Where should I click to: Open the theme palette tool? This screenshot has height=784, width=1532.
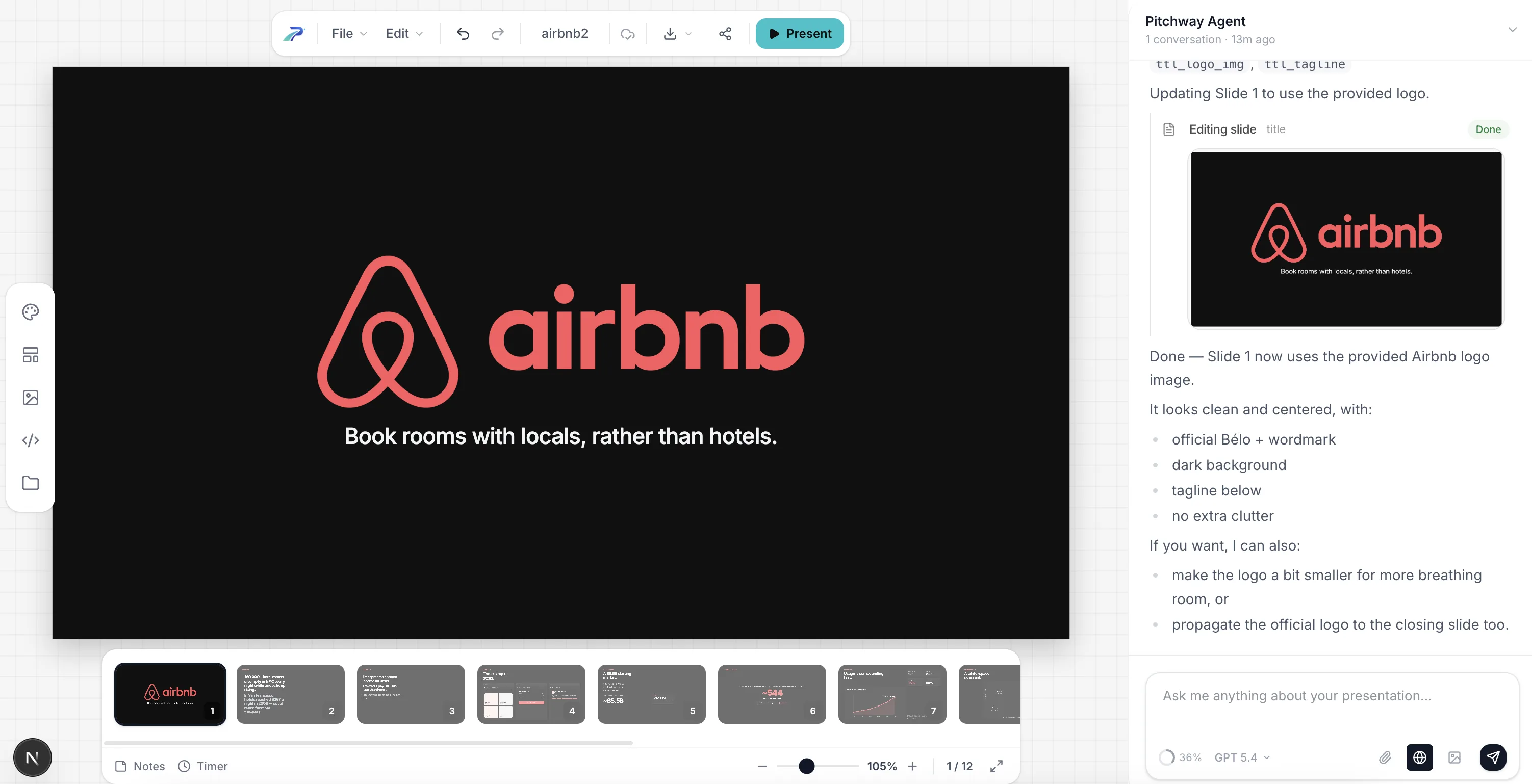coord(30,312)
